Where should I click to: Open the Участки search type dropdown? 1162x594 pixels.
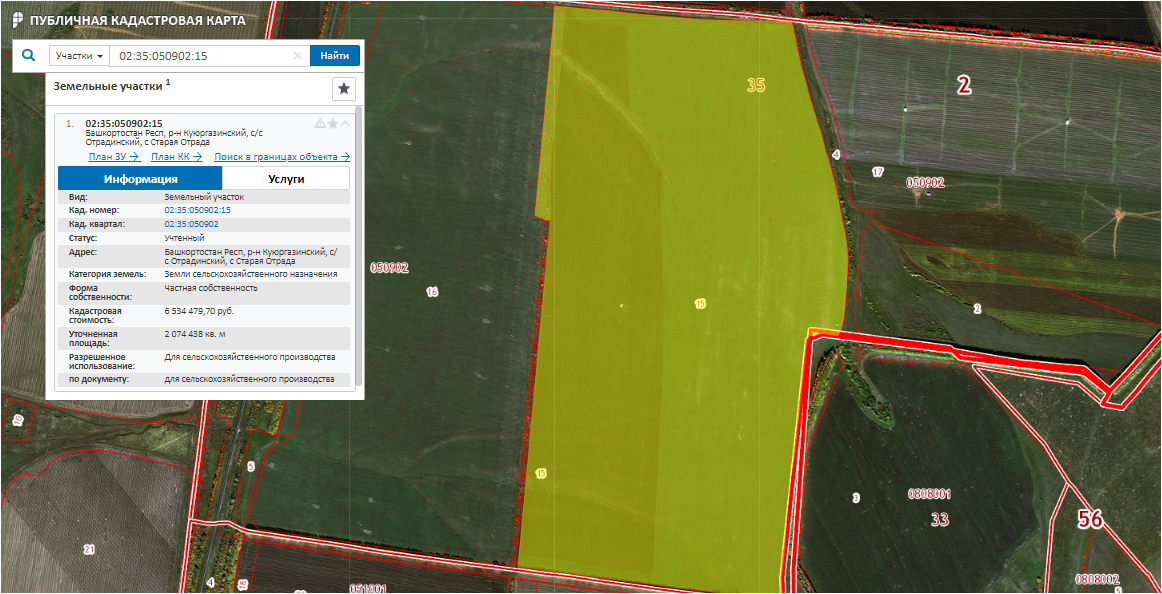[79, 56]
